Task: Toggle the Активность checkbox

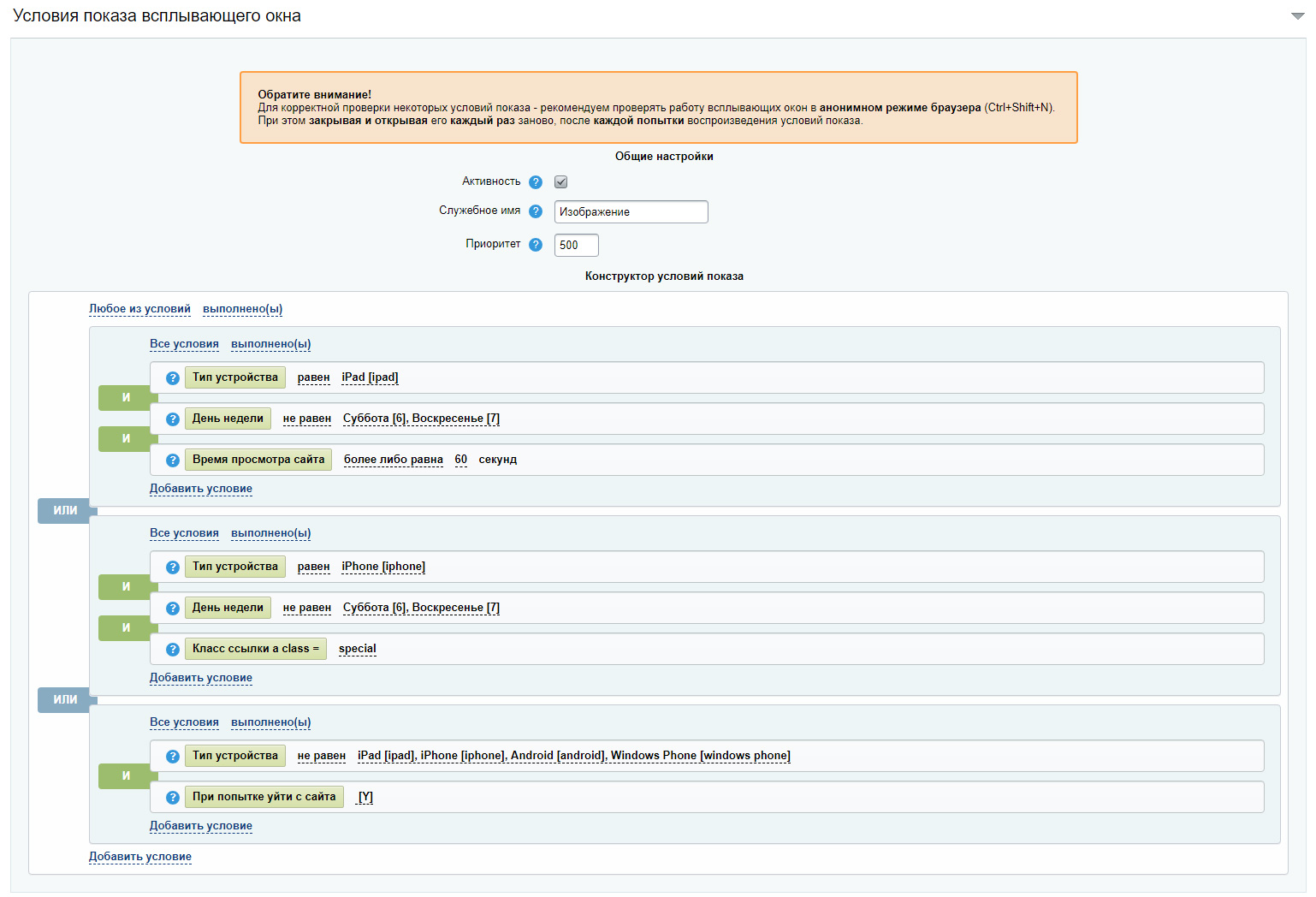Action: (x=561, y=182)
